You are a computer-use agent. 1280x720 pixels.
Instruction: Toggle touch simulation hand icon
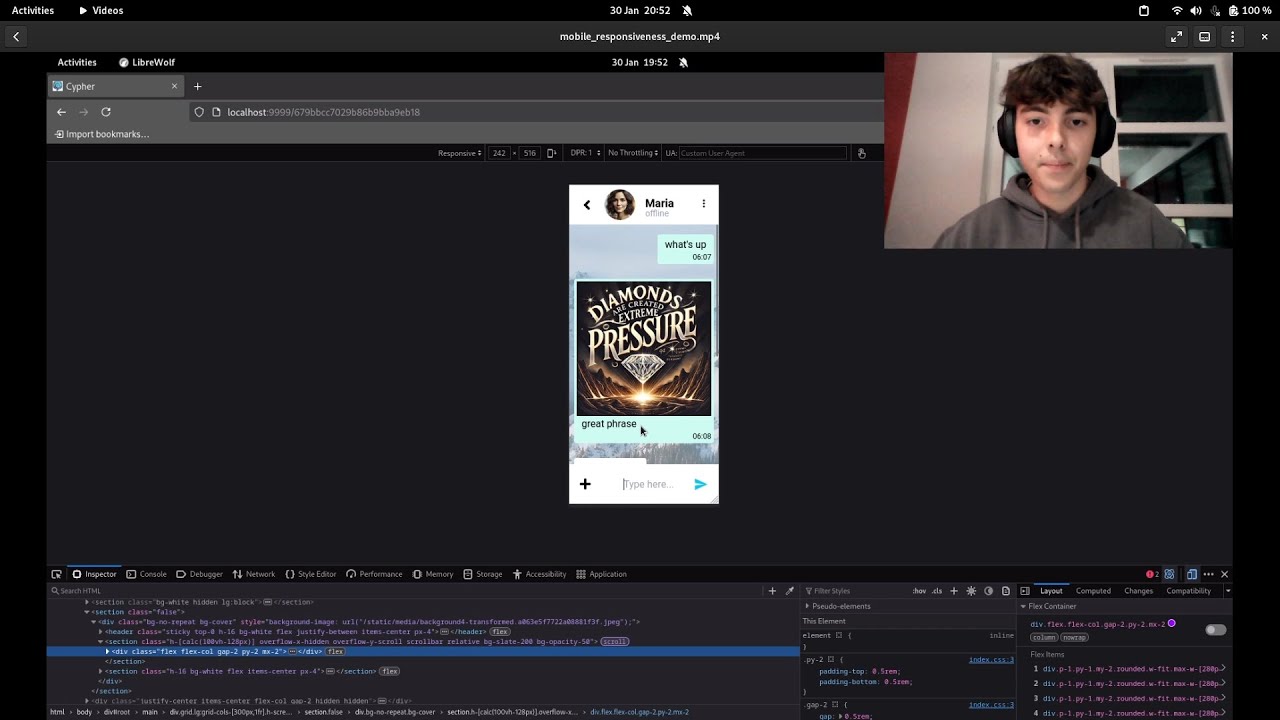click(862, 153)
